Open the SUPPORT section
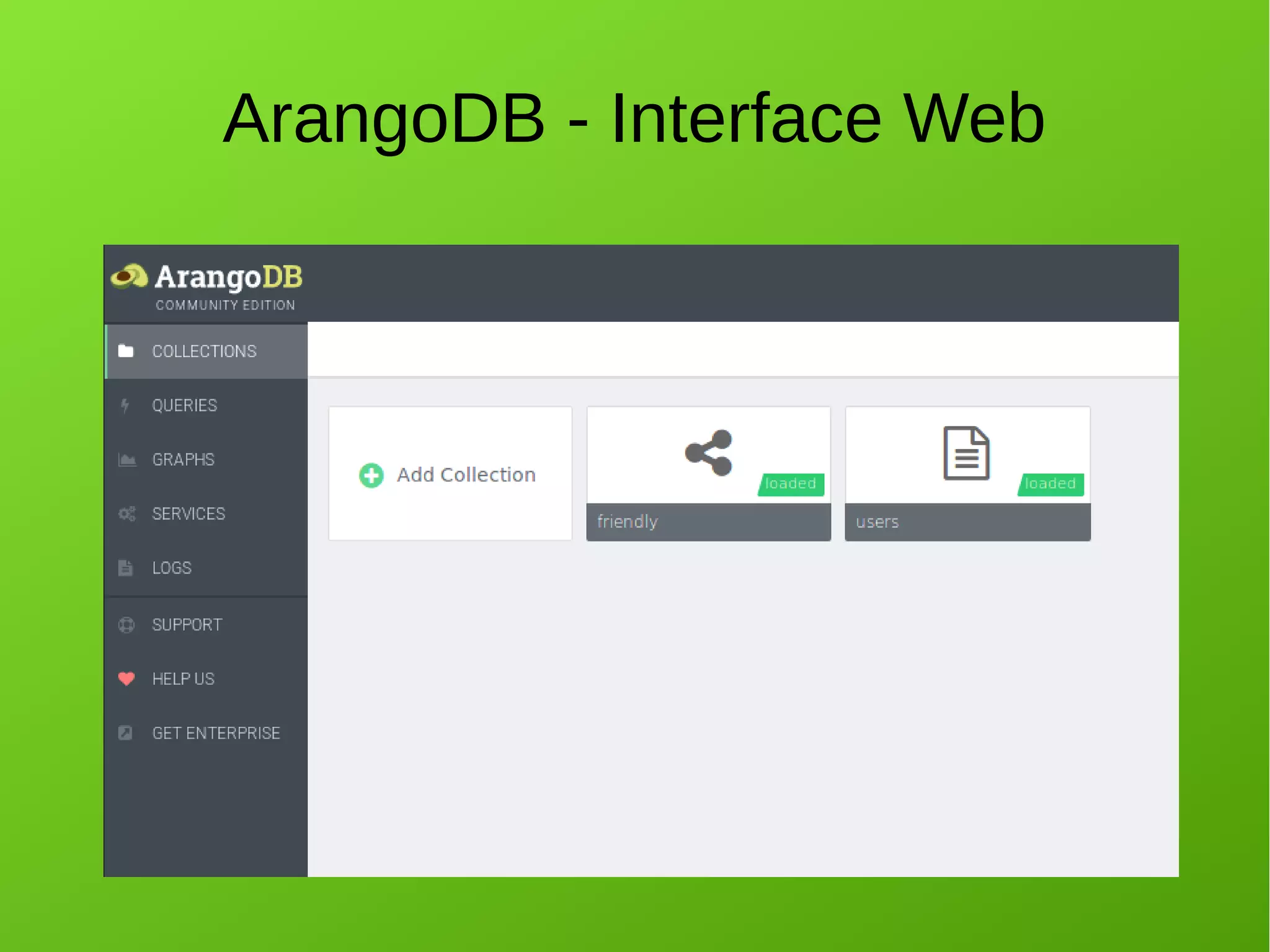Image resolution: width=1270 pixels, height=952 pixels. [206, 625]
